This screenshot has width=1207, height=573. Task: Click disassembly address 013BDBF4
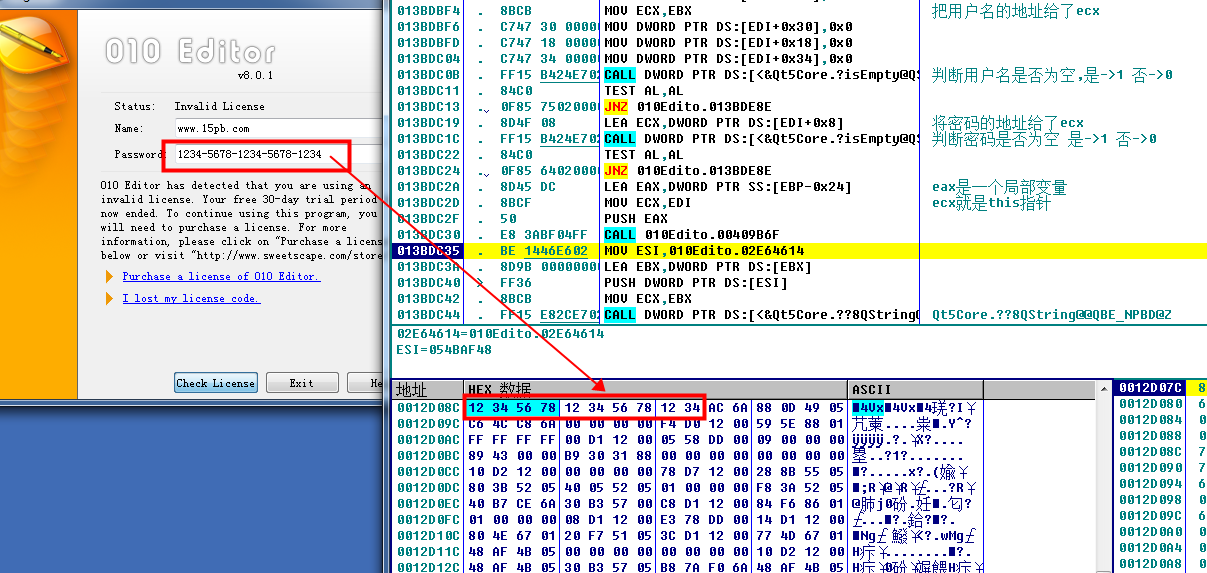click(428, 11)
